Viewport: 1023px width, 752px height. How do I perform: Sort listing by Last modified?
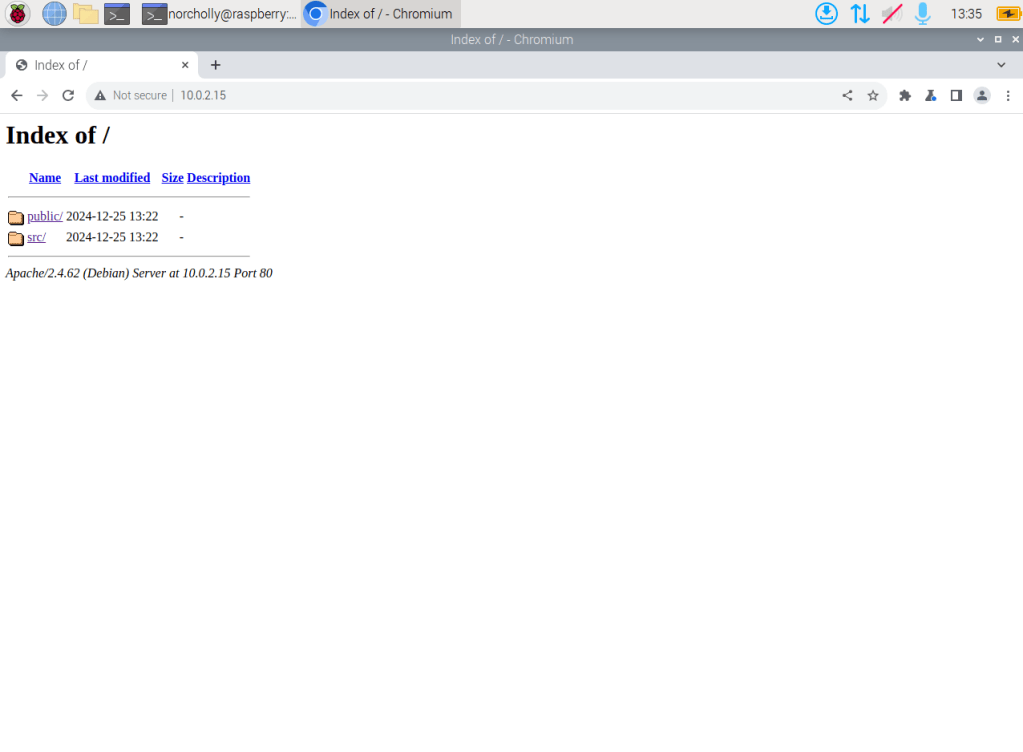[112, 178]
